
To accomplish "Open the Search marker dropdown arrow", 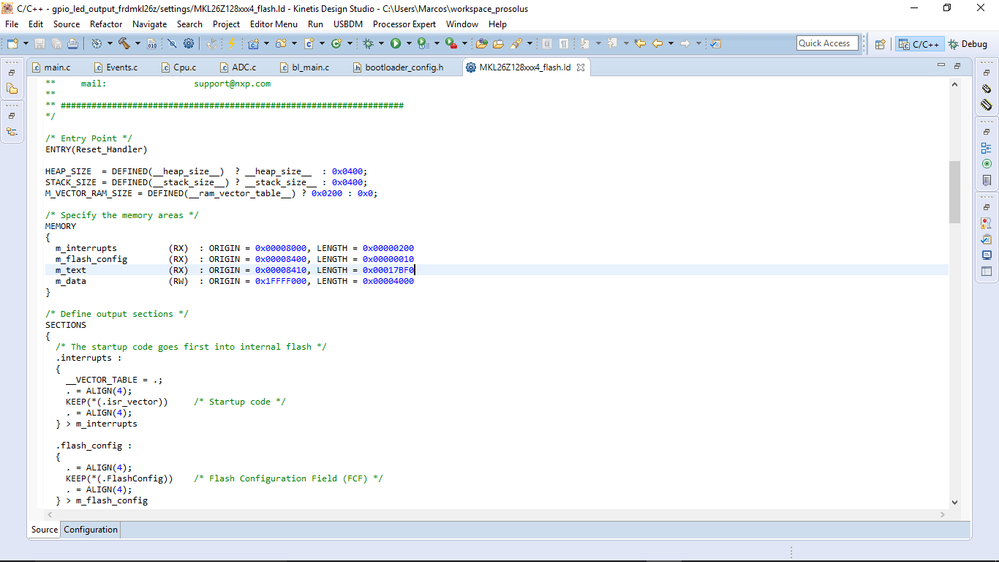I will click(529, 43).
